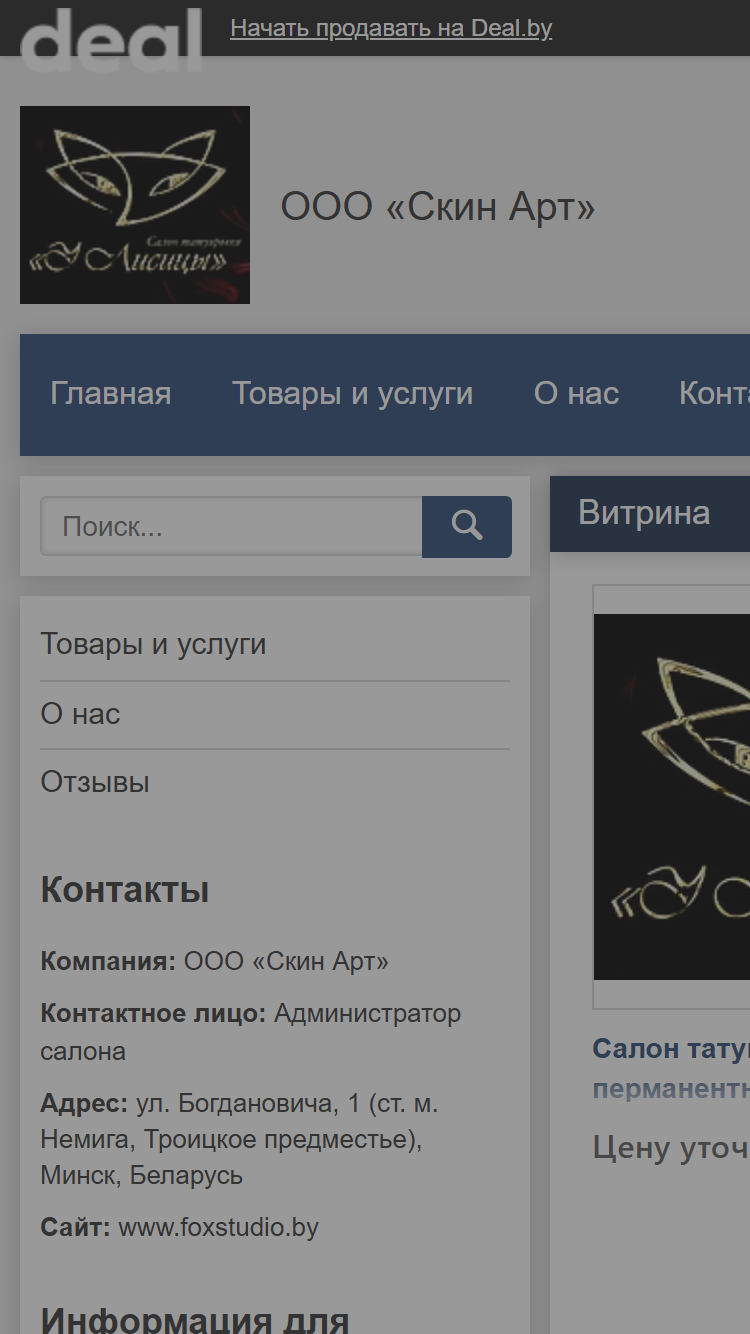Click the Компания: ООО «Скин Арт» line
750x1334 pixels.
pyautogui.click(x=214, y=962)
